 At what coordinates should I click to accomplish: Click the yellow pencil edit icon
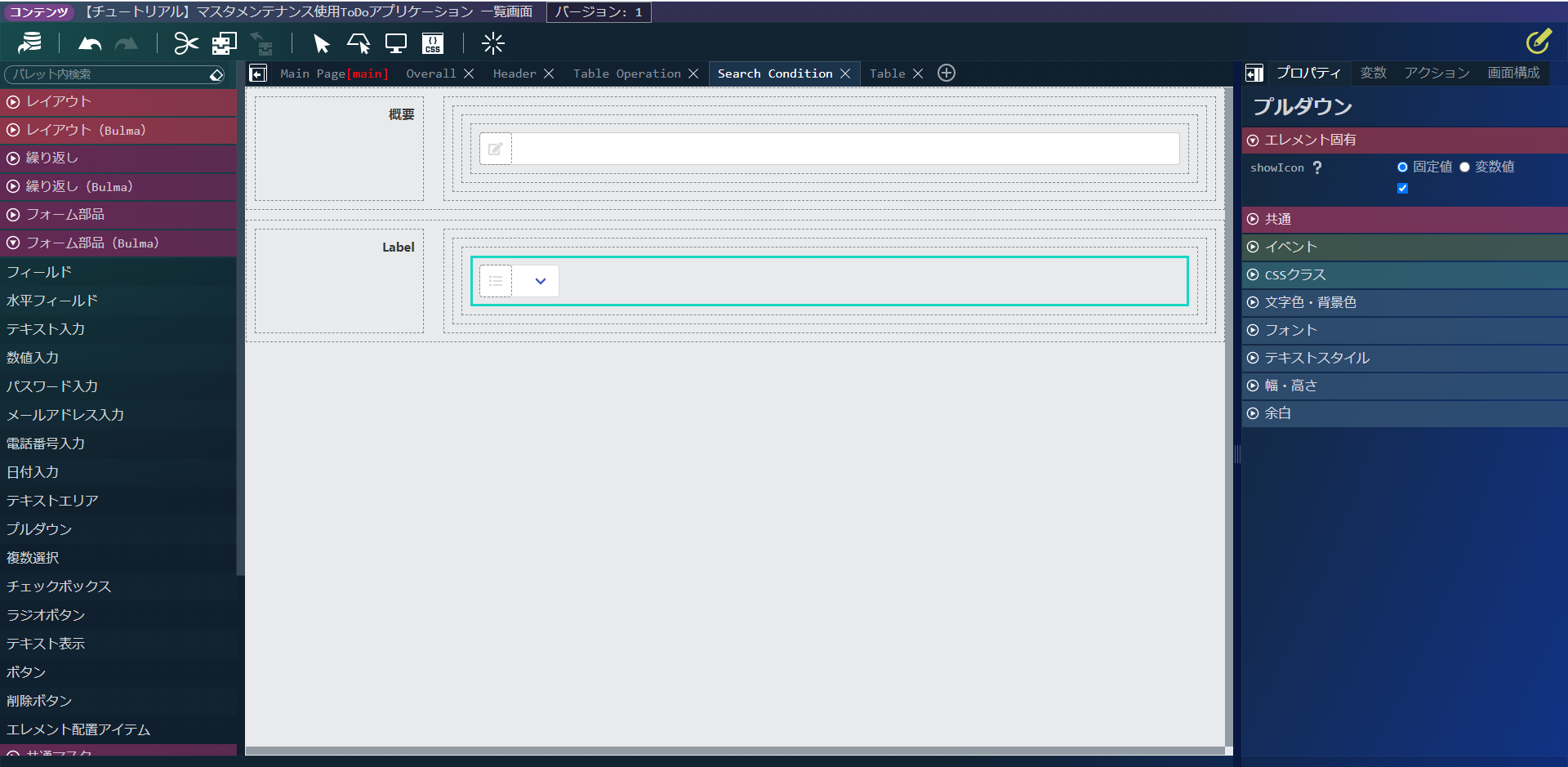coord(1539,41)
